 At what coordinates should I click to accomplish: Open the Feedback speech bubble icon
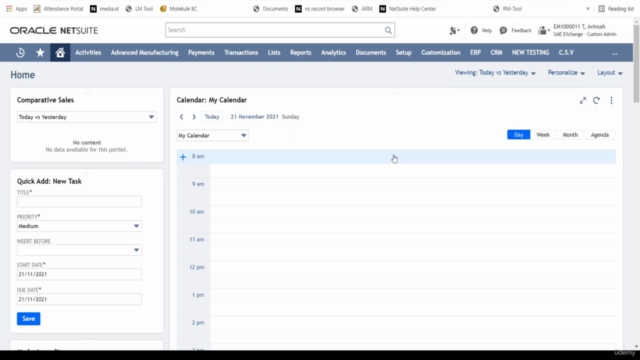pyautogui.click(x=503, y=30)
